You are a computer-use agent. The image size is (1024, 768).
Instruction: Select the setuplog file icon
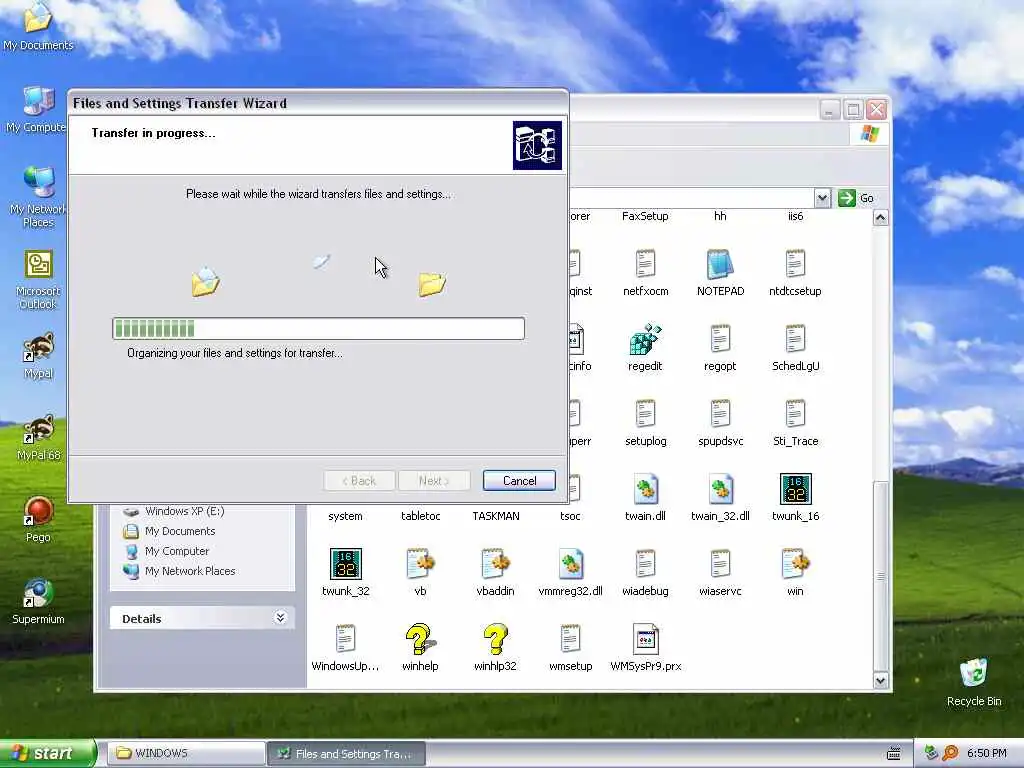(x=645, y=415)
